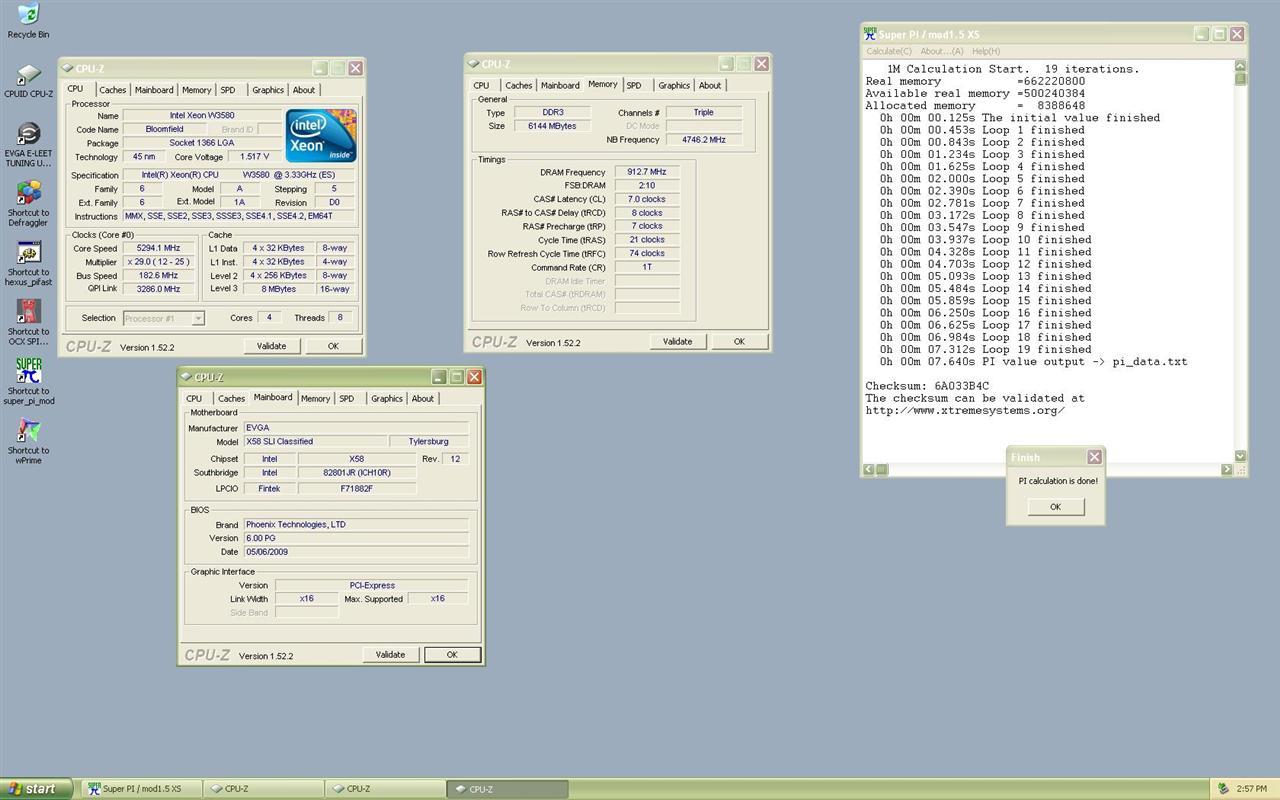This screenshot has width=1280, height=800.
Task: Click BIOS Date 05/06/2009 field
Action: [356, 552]
